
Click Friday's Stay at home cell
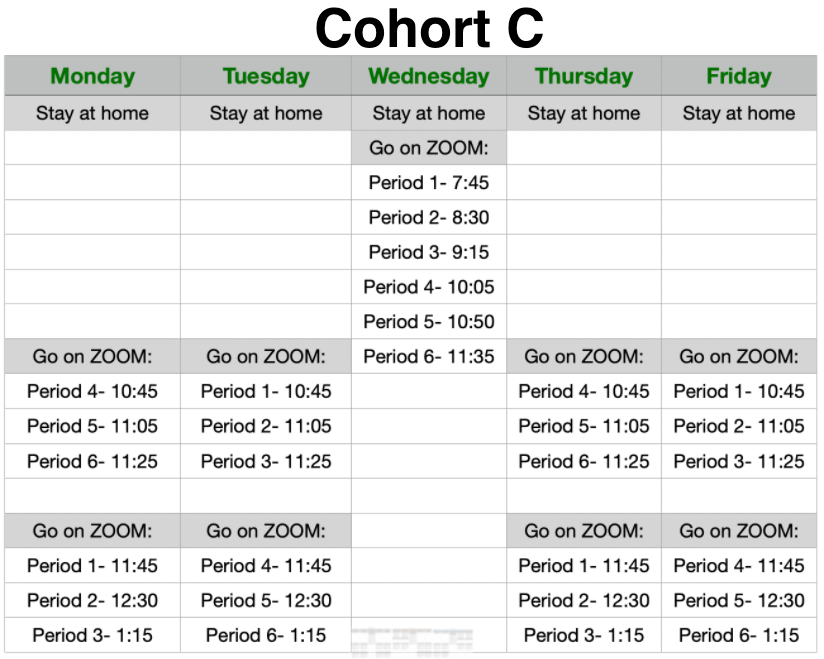pos(739,113)
